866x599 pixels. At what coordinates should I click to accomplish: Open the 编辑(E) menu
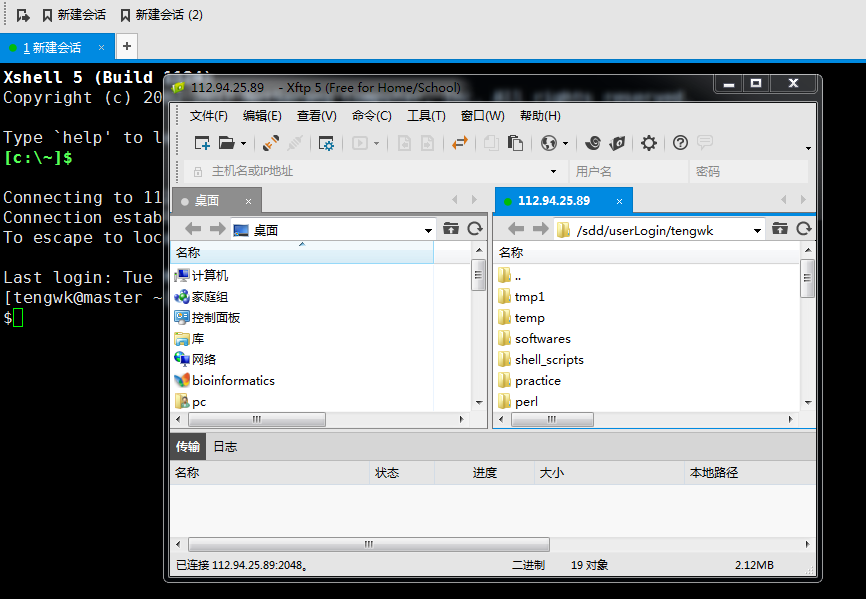262,116
